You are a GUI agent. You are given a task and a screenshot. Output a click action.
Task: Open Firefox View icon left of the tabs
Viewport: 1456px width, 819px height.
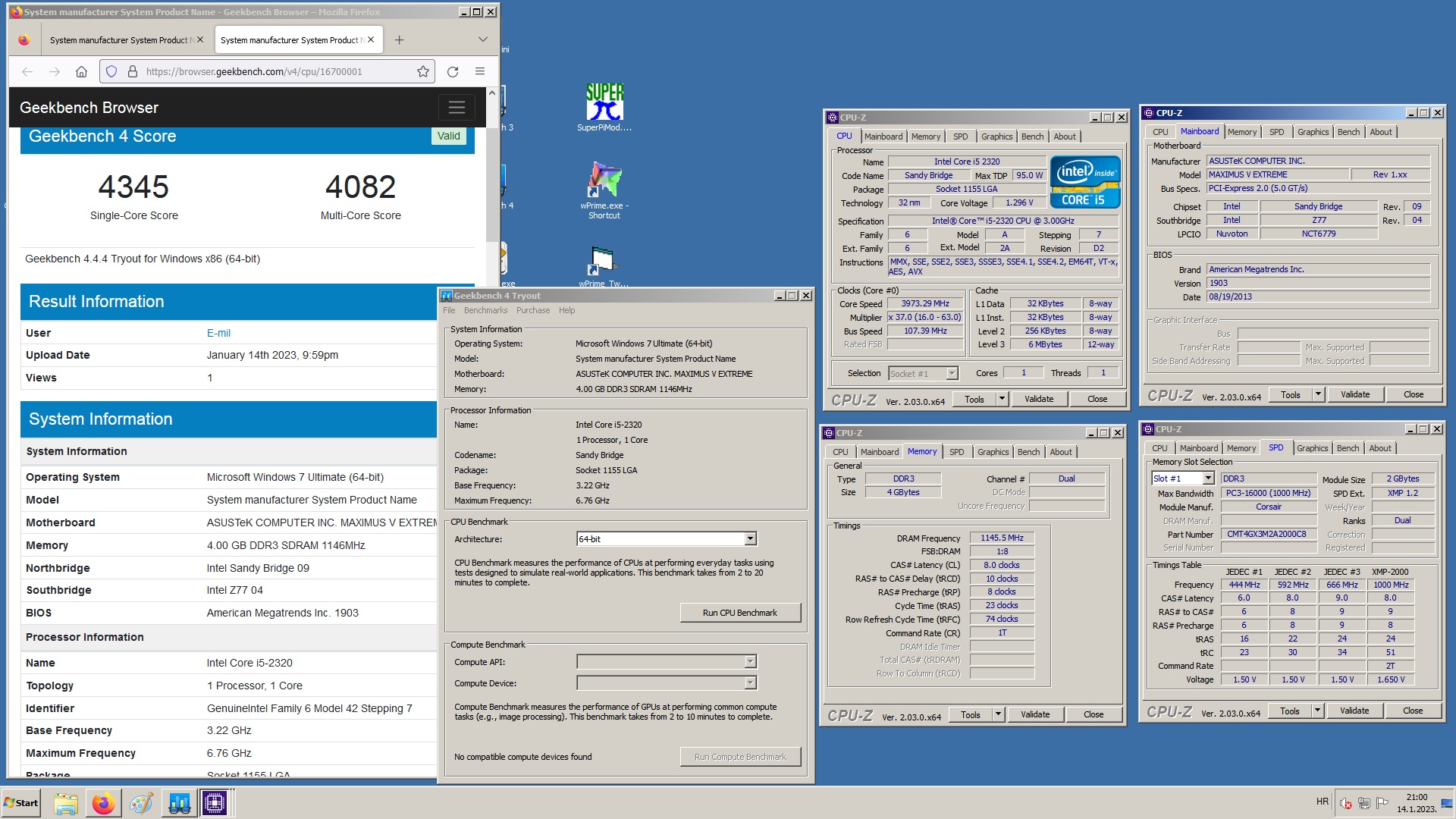click(24, 40)
